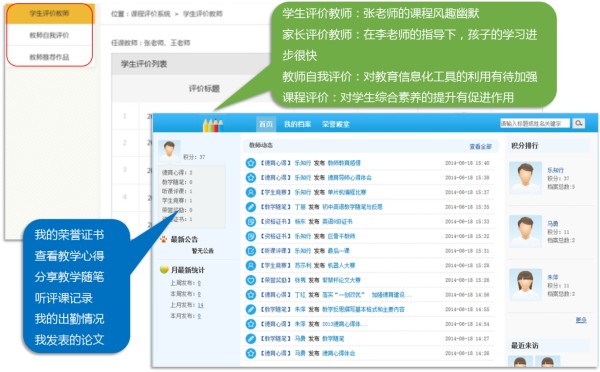Click author name 苏乐利 in the activity feed
Image resolution: width=600 pixels, height=372 pixels.
tap(303, 265)
